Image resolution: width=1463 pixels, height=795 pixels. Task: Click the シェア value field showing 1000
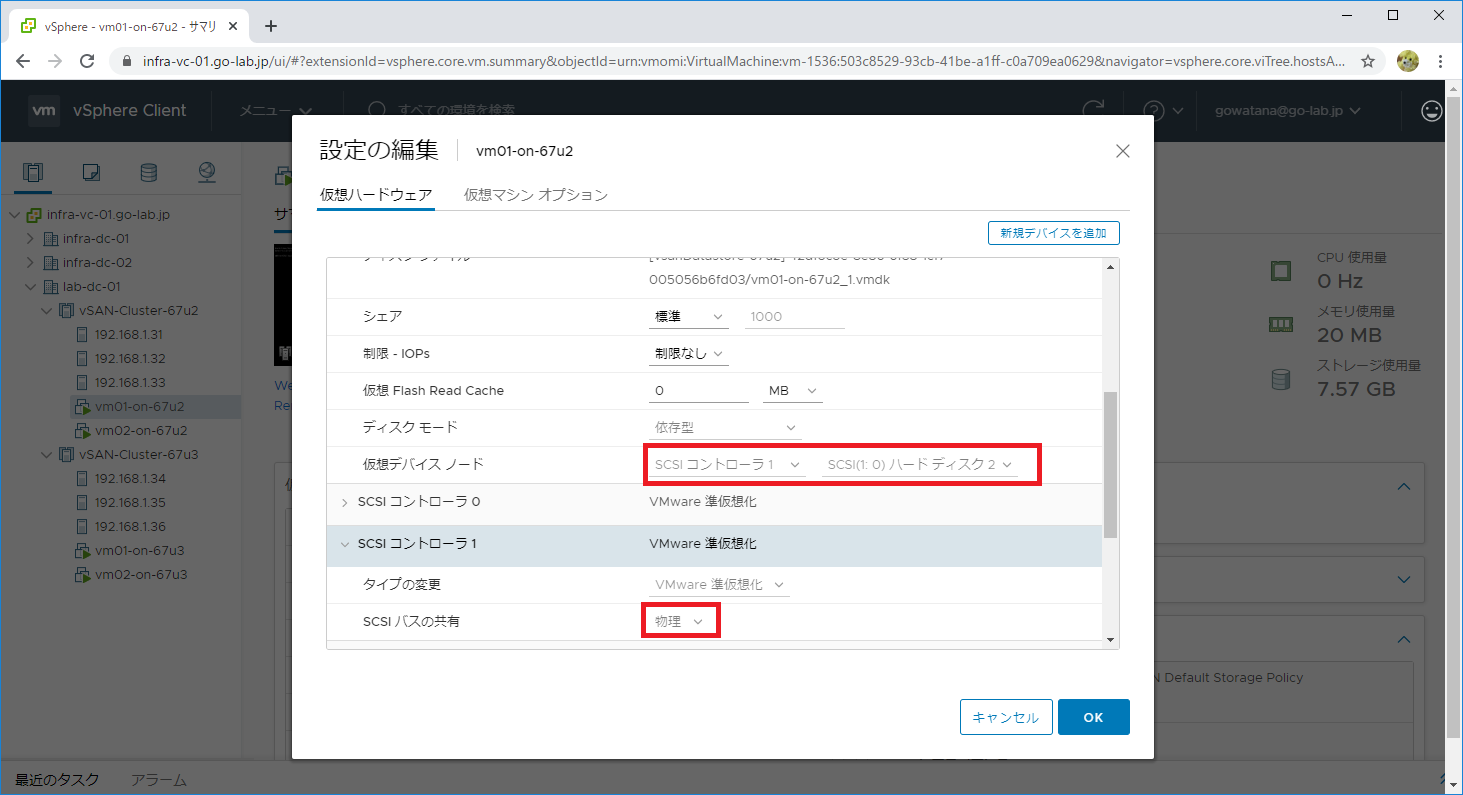(x=795, y=316)
